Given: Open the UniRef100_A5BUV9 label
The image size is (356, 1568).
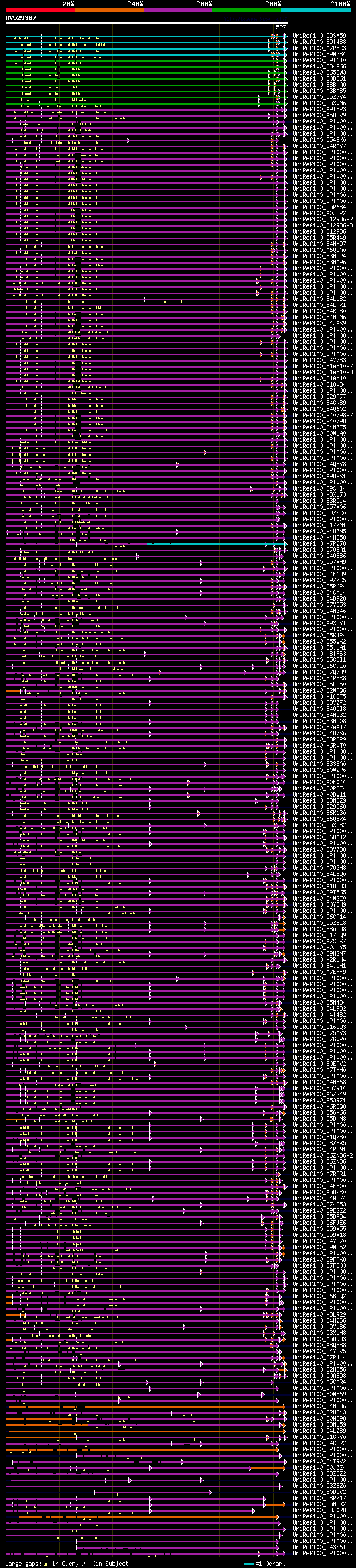Looking at the screenshot, I should pyautogui.click(x=319, y=115).
